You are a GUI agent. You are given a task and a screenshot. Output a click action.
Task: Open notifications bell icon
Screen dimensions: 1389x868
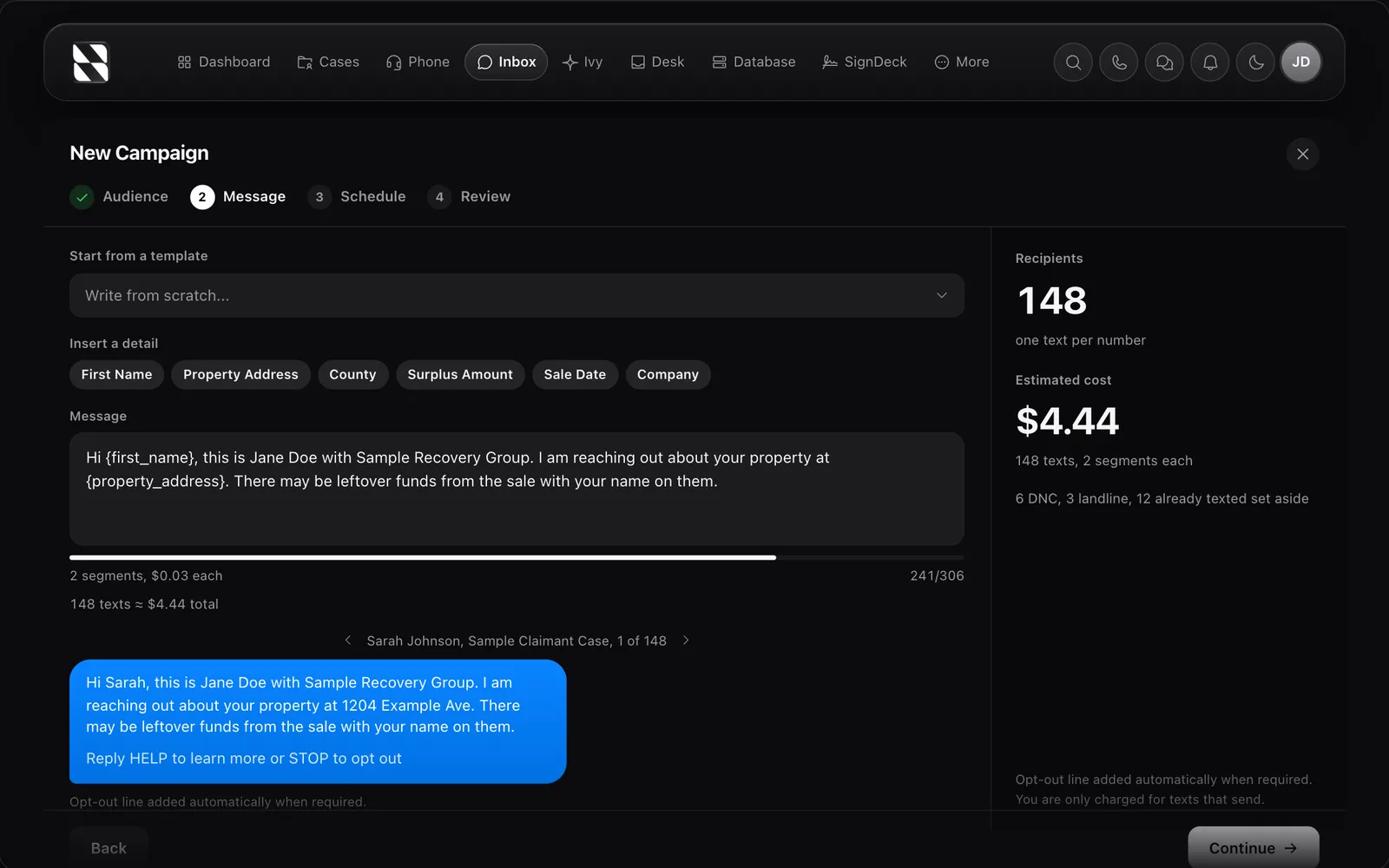point(1210,62)
